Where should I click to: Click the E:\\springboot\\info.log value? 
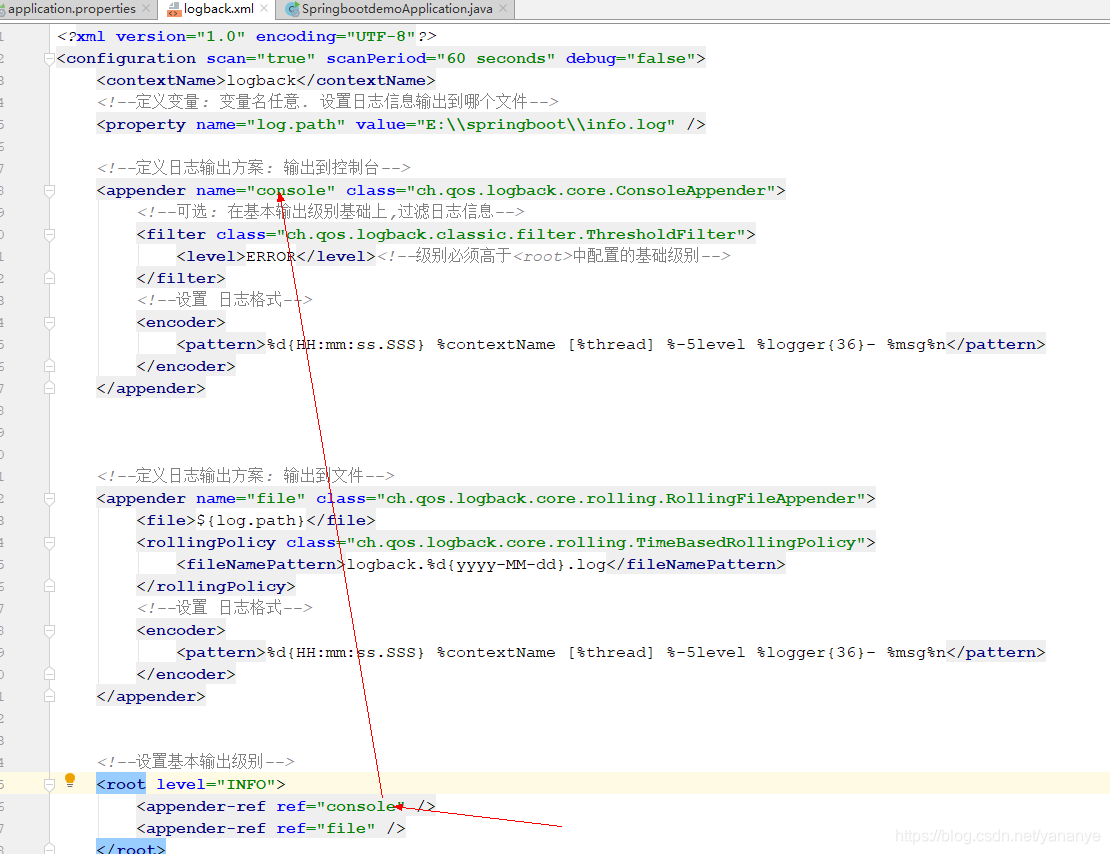pos(546,125)
